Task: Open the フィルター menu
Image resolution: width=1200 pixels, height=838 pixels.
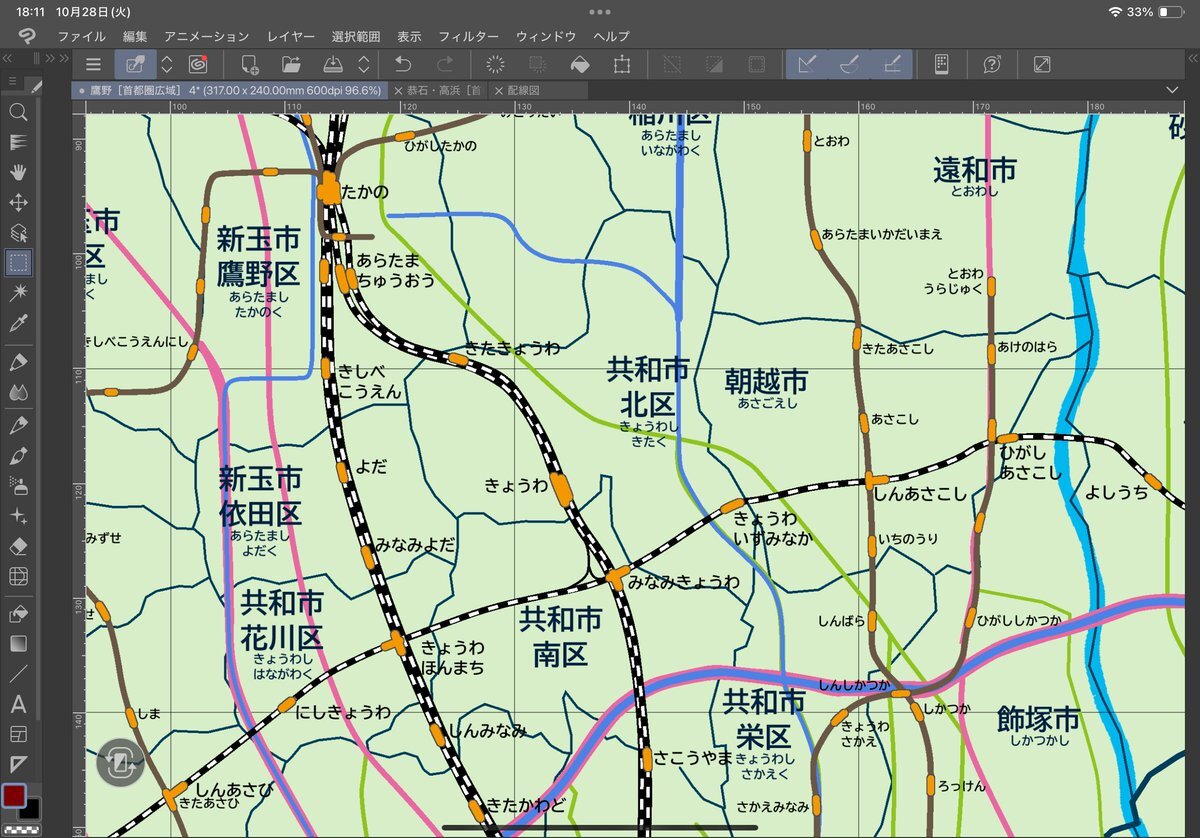Action: (468, 36)
